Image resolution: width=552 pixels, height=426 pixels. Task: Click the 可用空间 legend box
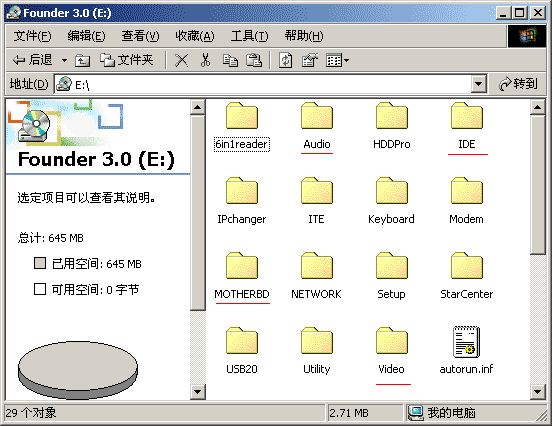[40, 289]
